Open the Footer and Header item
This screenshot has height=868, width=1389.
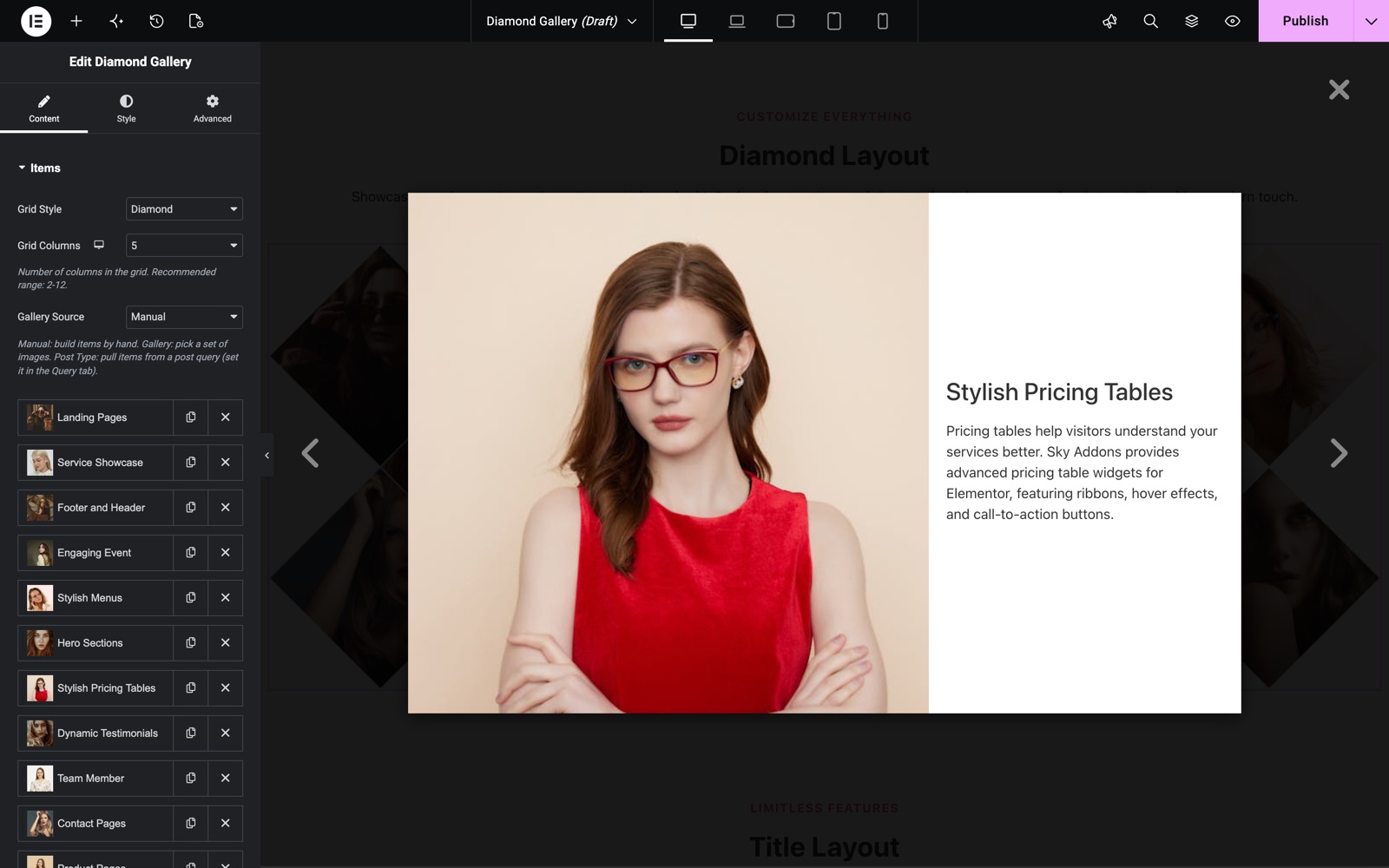pos(95,508)
